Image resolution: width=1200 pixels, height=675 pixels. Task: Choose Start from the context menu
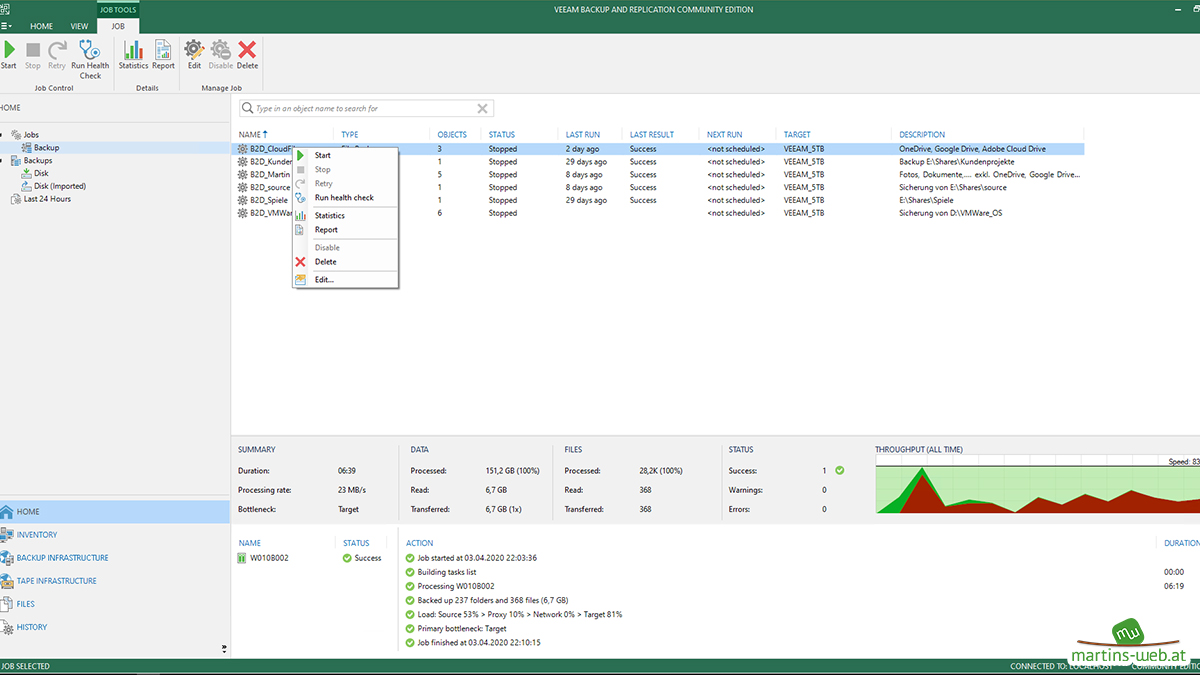[x=345, y=155]
